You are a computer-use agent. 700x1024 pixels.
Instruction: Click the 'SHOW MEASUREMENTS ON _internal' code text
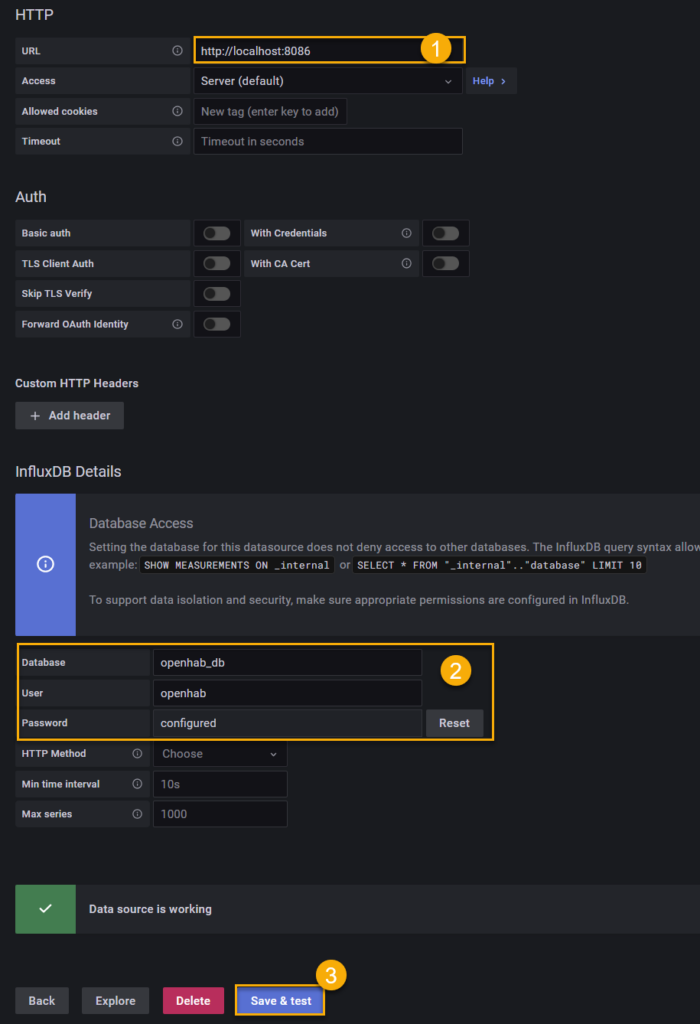236,565
